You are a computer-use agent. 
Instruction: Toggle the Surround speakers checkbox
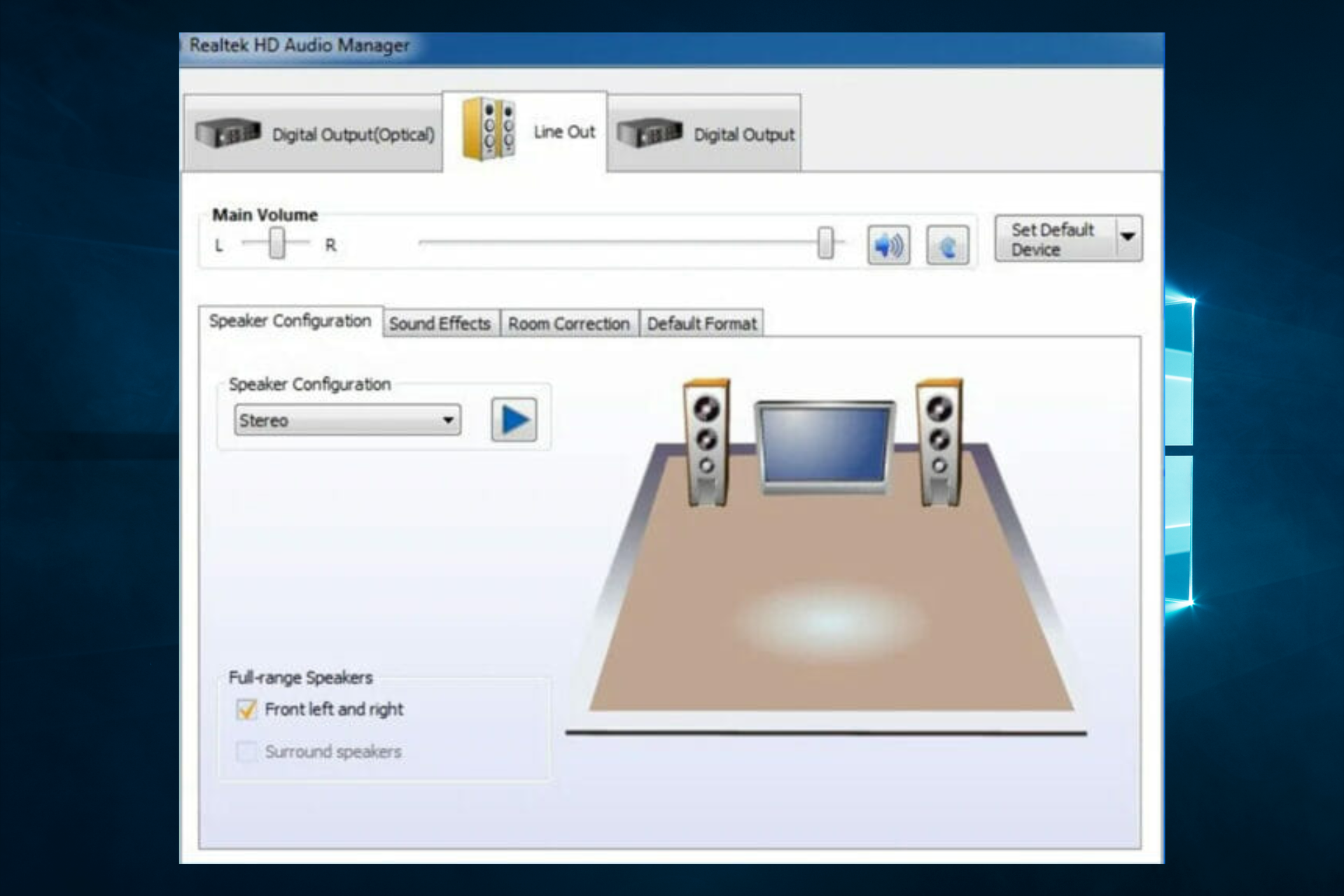[246, 752]
